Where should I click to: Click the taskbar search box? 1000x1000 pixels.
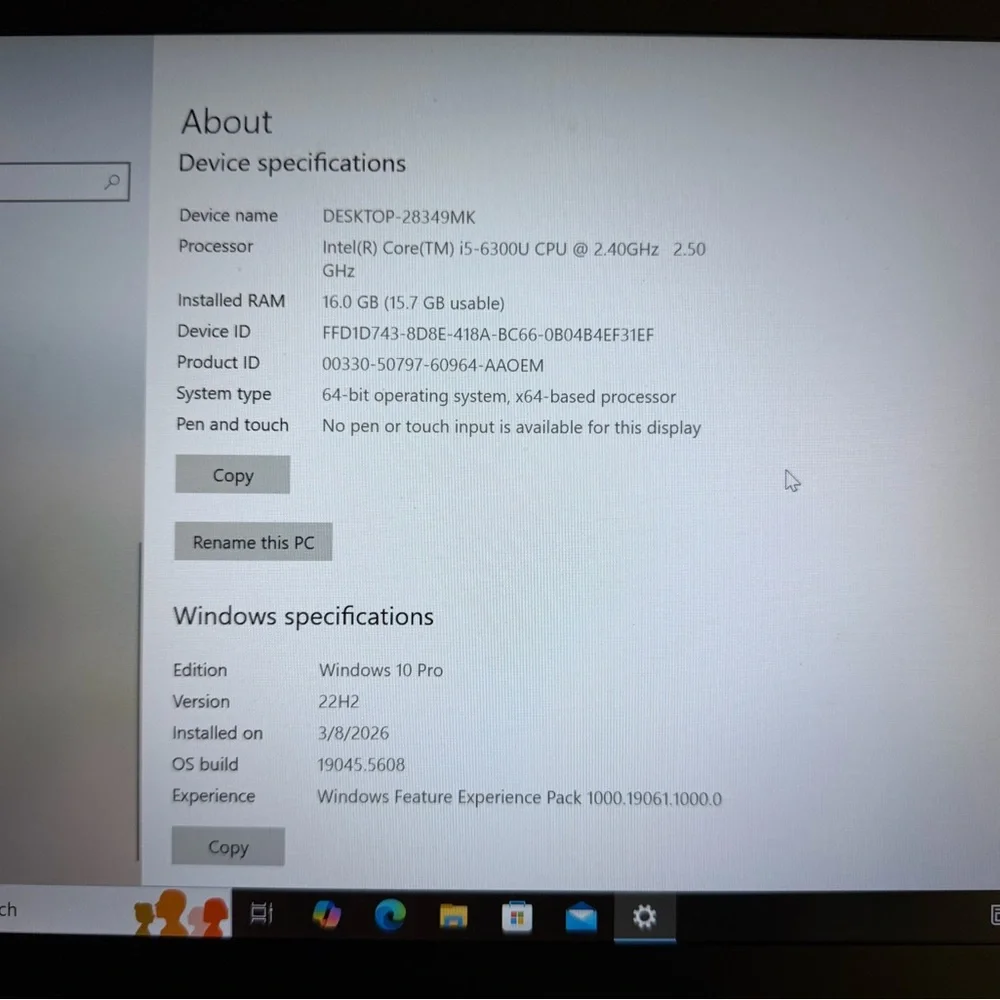(115, 910)
